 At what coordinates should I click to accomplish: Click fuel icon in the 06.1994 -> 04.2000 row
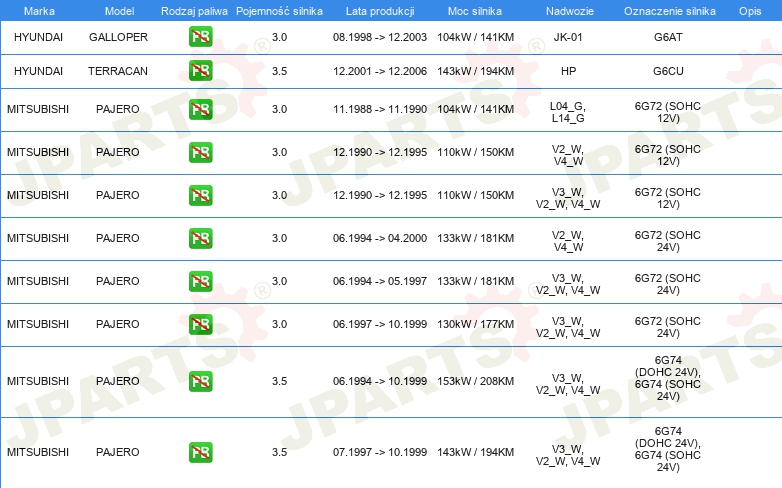(200, 238)
